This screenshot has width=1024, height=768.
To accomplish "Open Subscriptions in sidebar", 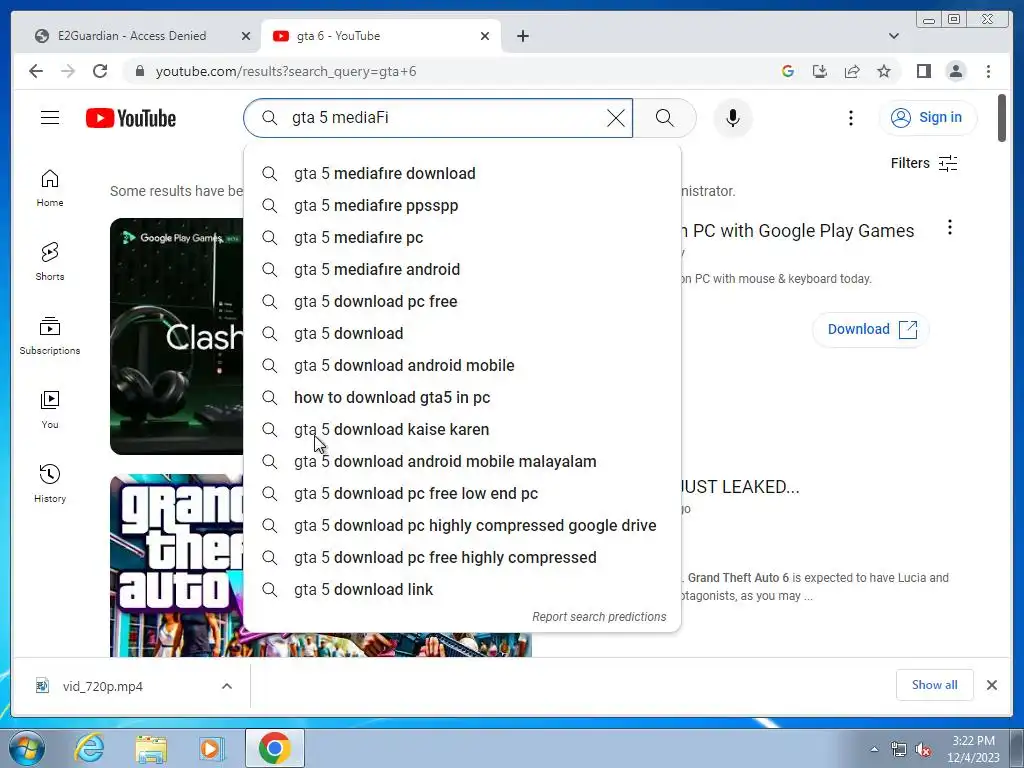I will pos(50,336).
